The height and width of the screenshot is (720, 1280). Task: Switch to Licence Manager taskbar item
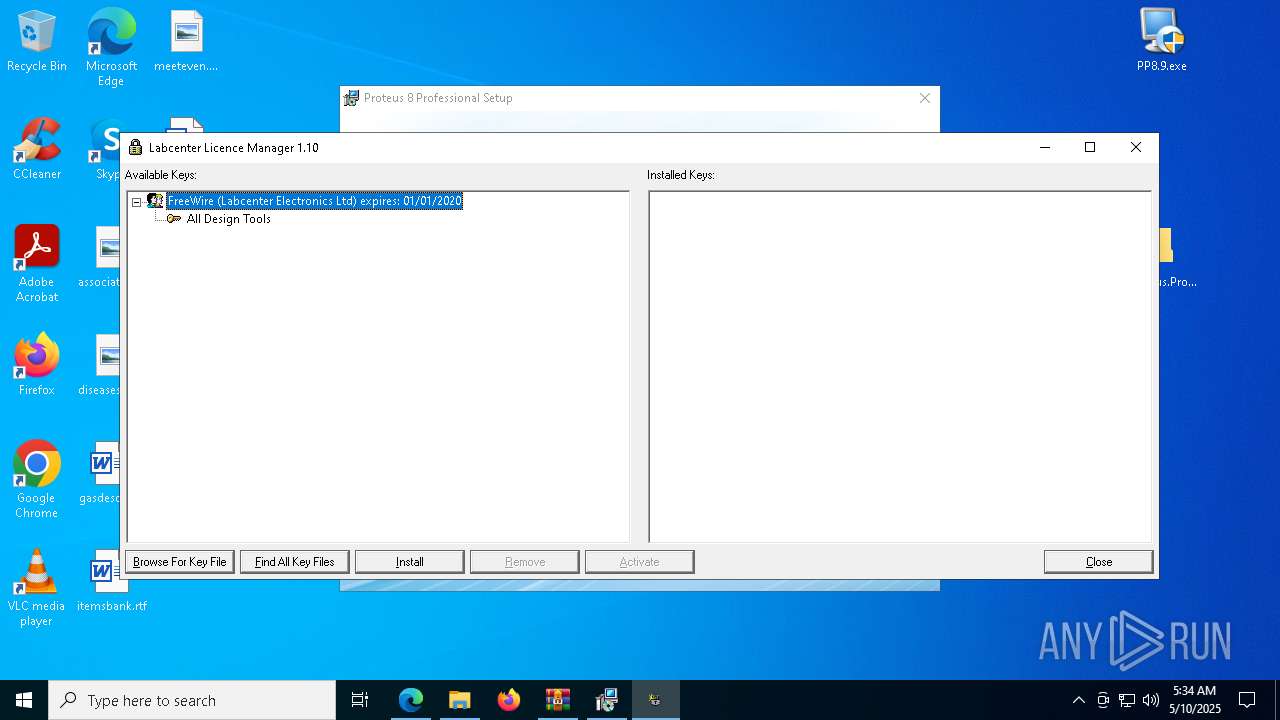[x=656, y=700]
